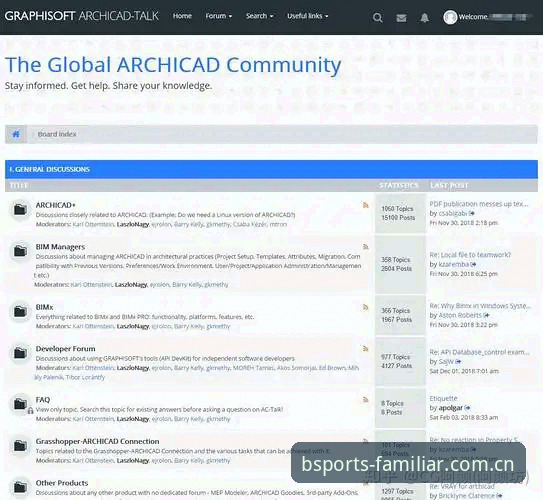Go to the Home menu item
This screenshot has height=500, width=543.
pyautogui.click(x=182, y=16)
